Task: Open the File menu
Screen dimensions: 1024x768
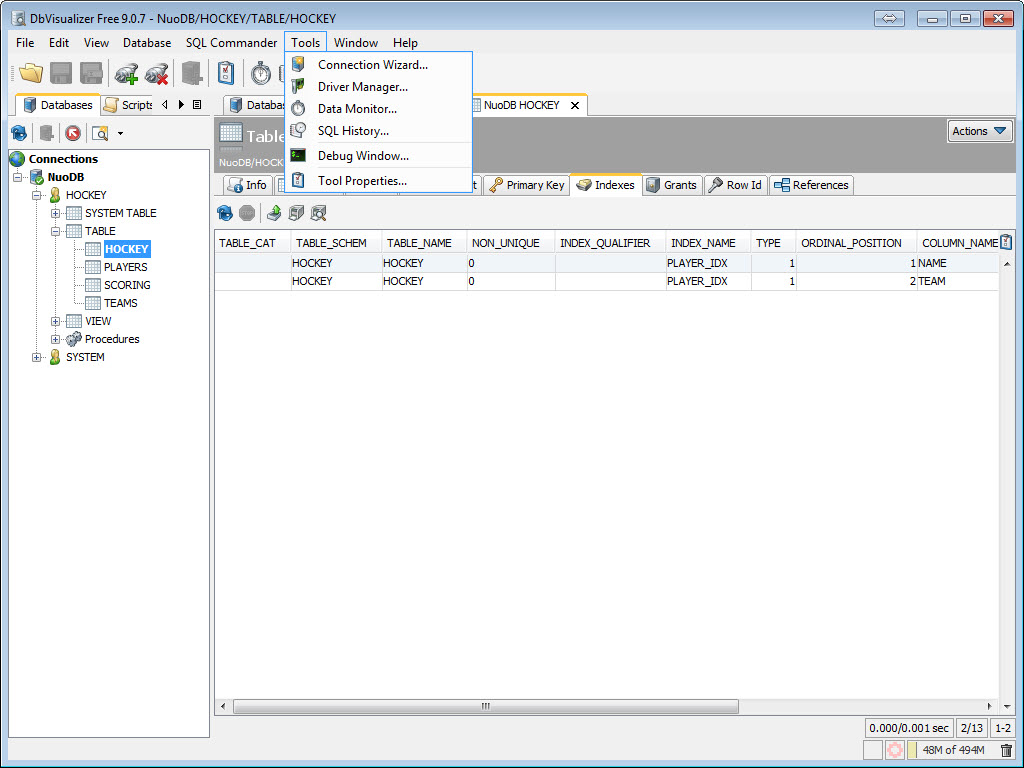Action: pos(25,42)
